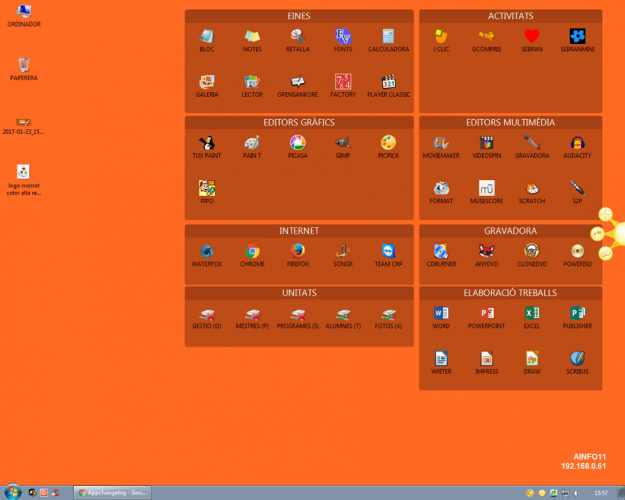Open the Gestió (O) network drive
625x500 pixels.
coord(206,315)
